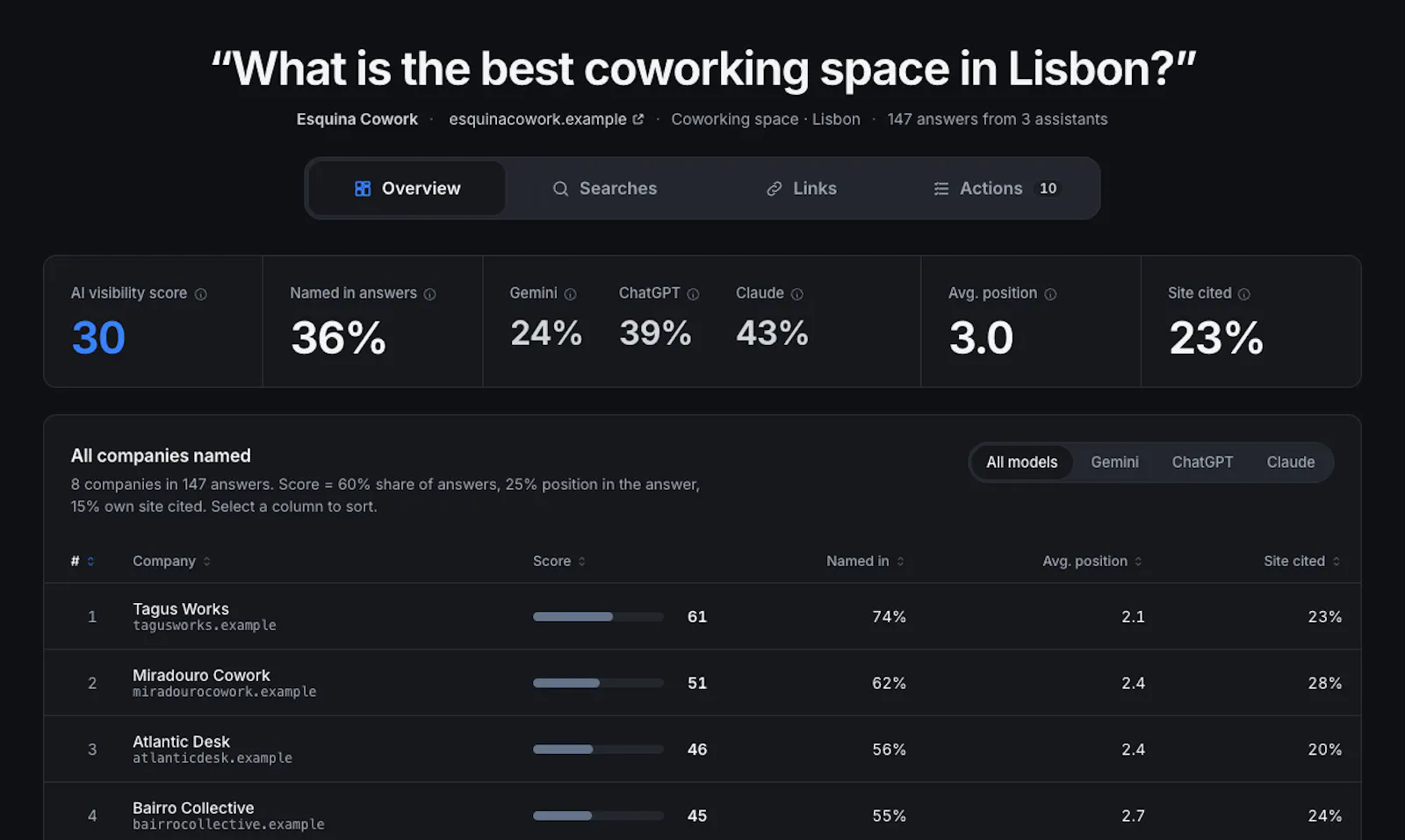Click the info icon beside AI visibility score

[200, 294]
